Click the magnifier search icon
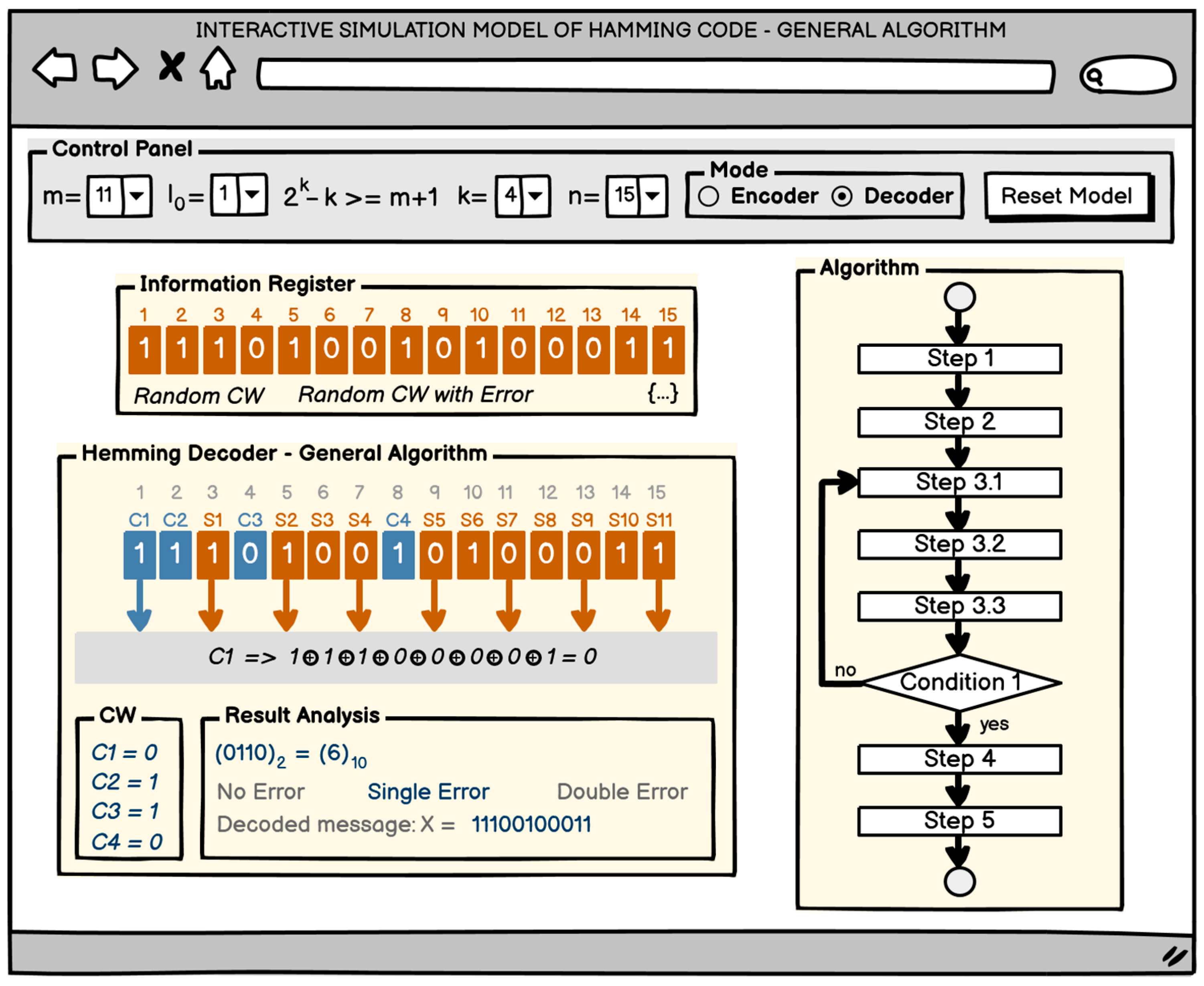The width and height of the screenshot is (1204, 986). click(x=1095, y=77)
